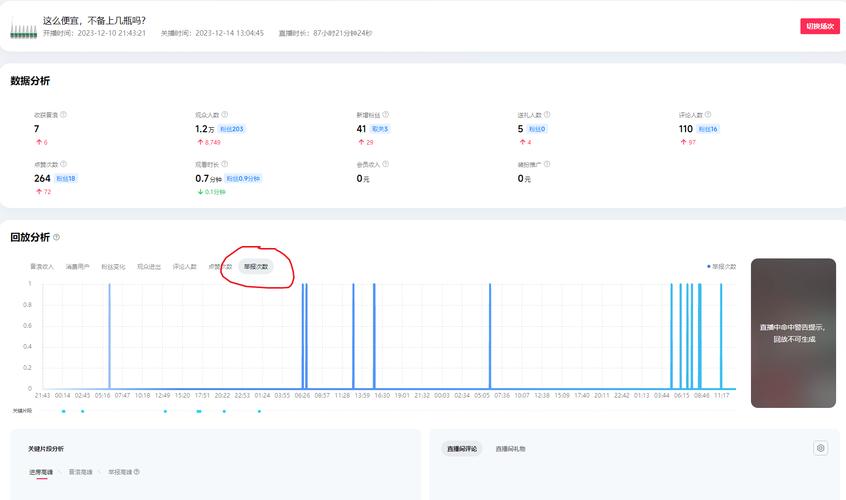The image size is (846, 500).
Task: Click the replay video preview panel
Action: 793,333
